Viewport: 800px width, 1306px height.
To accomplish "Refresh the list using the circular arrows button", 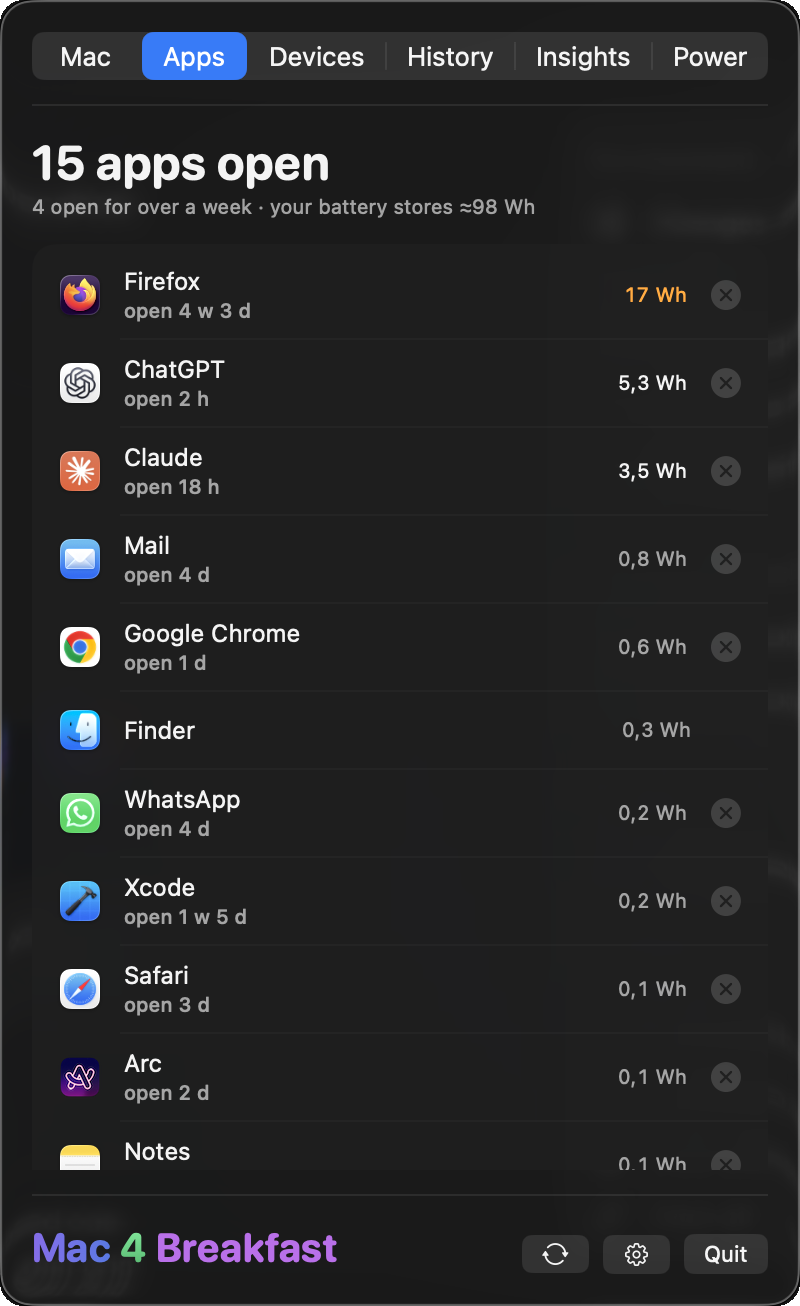I will [555, 1254].
